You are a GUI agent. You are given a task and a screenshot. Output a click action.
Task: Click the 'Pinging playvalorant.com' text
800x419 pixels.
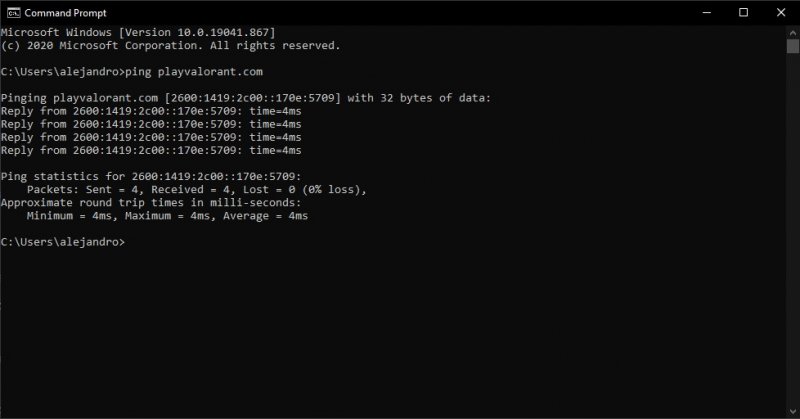coord(80,98)
